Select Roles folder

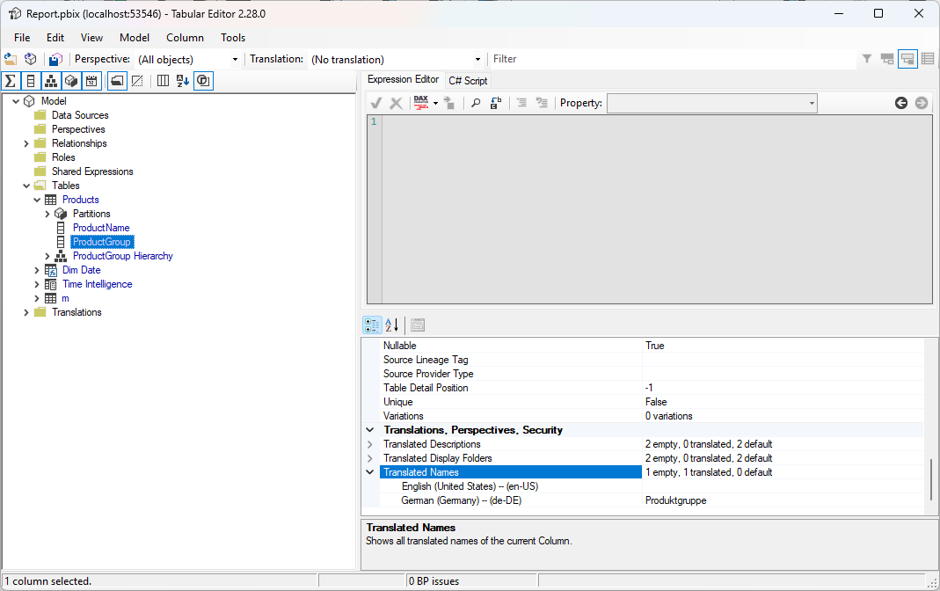tap(64, 158)
